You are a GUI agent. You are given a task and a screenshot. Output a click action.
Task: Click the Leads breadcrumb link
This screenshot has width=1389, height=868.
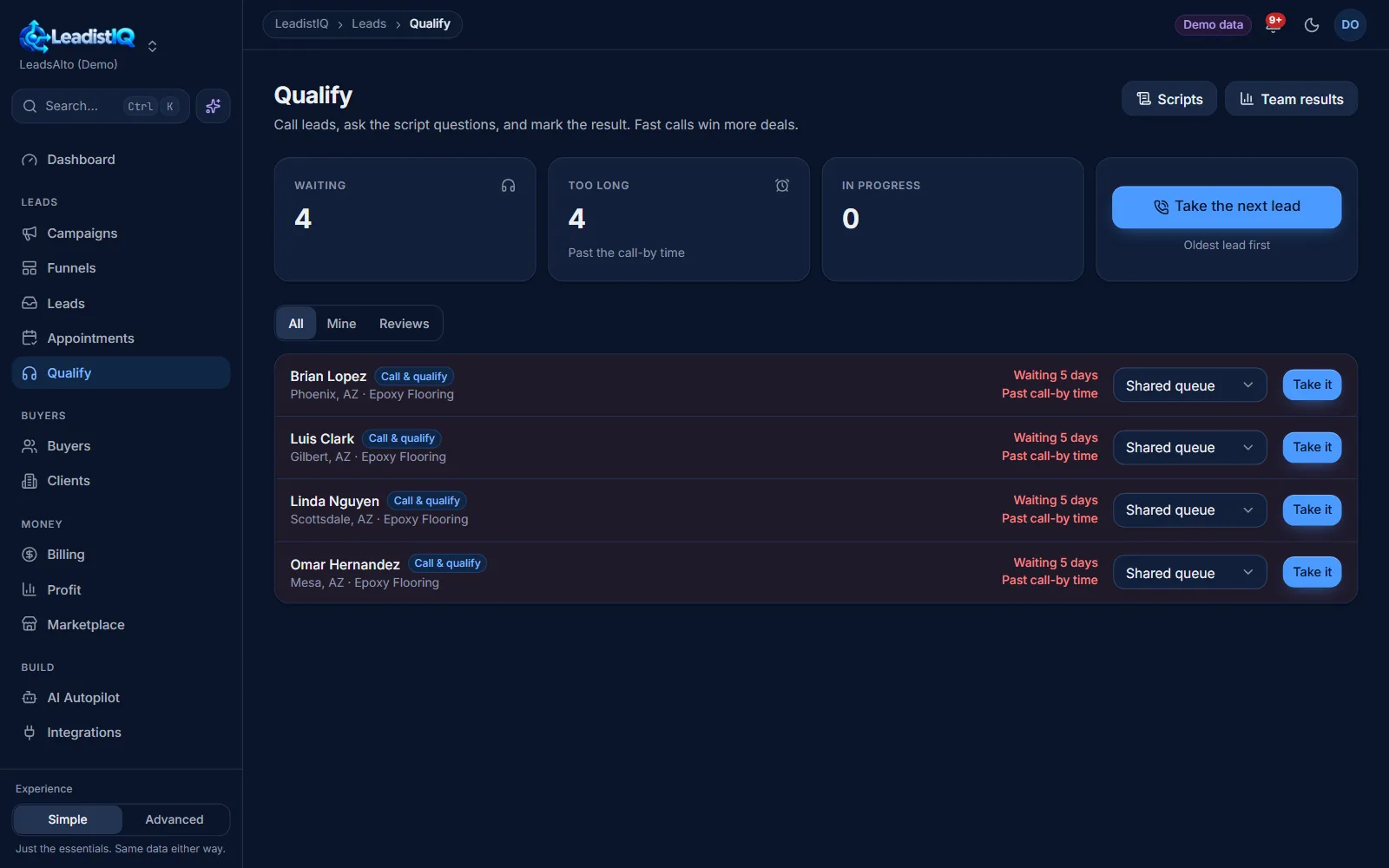pos(369,23)
